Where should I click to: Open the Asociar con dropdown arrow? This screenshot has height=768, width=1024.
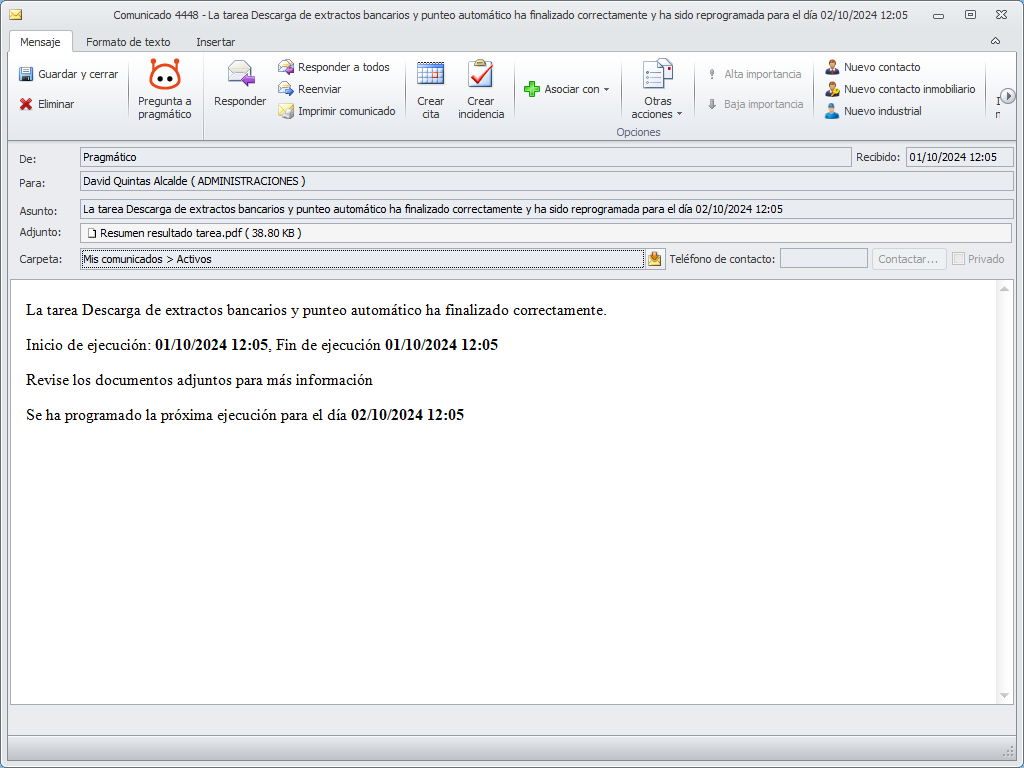[606, 89]
